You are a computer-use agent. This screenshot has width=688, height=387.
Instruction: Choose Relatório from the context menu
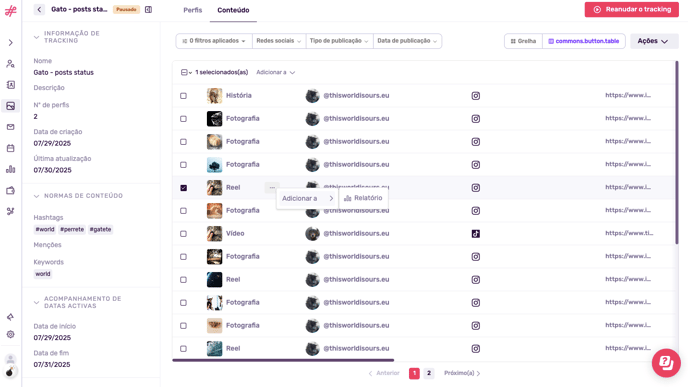point(363,198)
